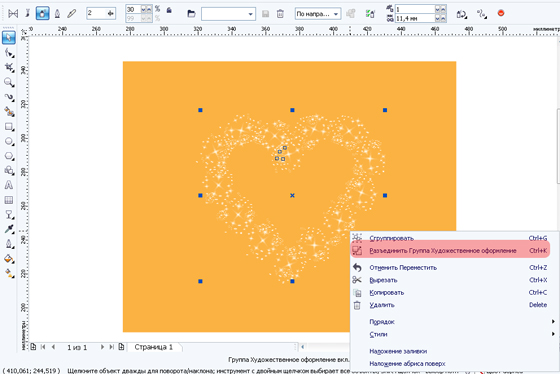Select the Table tool
Viewport: 560px width, 374px height.
[9, 200]
